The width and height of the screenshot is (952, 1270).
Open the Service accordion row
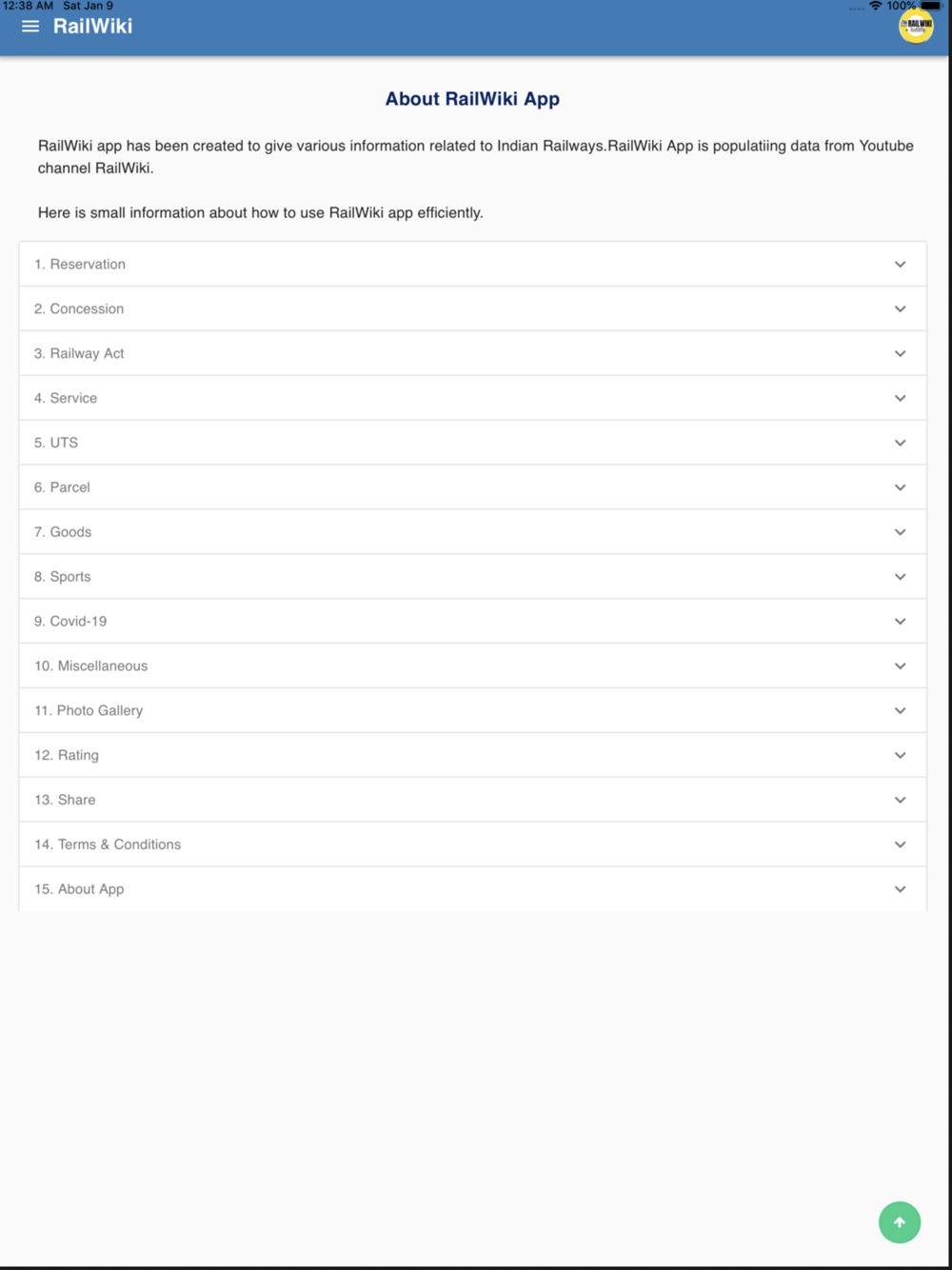(x=472, y=398)
